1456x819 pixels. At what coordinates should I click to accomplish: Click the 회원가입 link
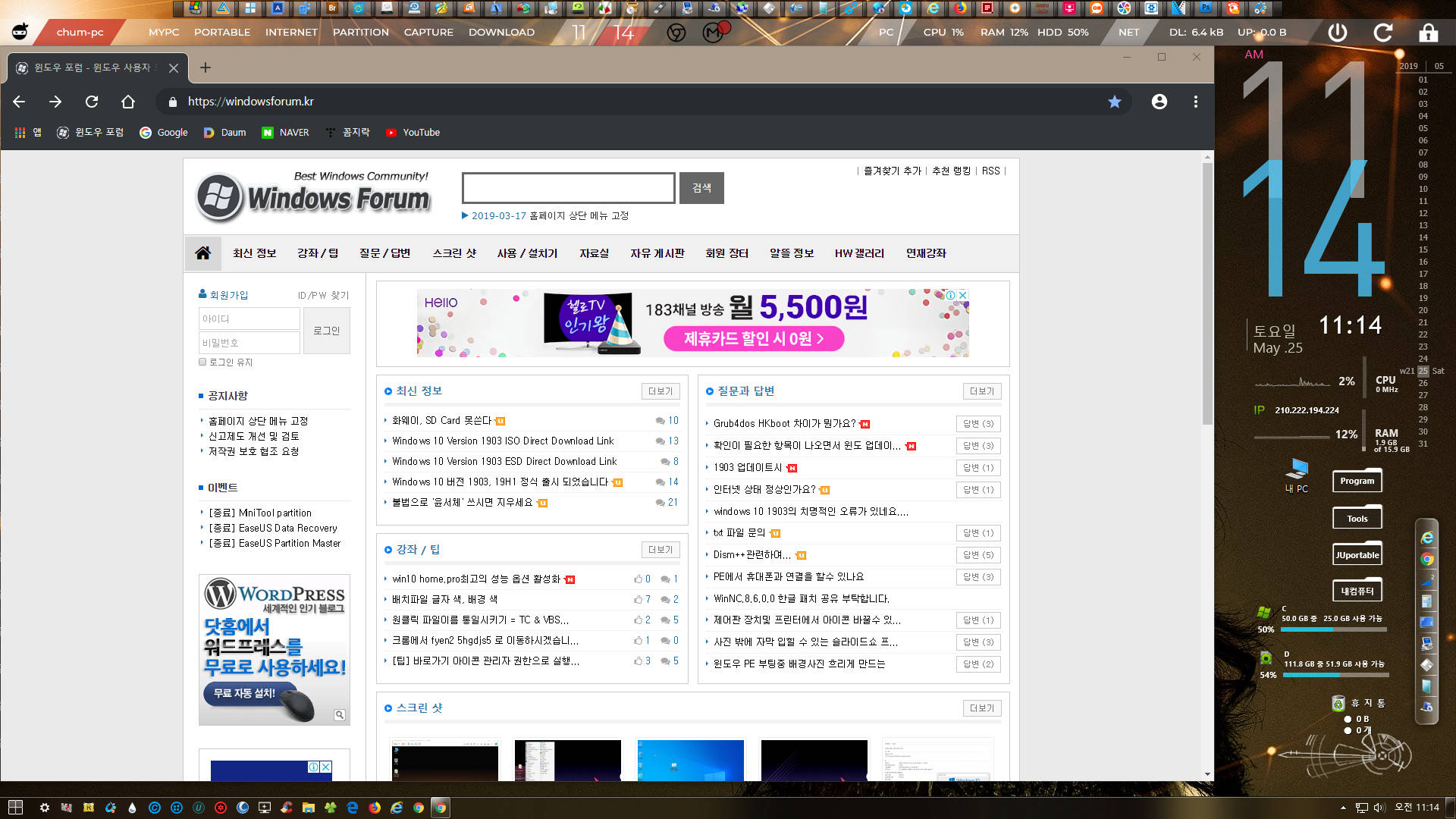[x=229, y=295]
